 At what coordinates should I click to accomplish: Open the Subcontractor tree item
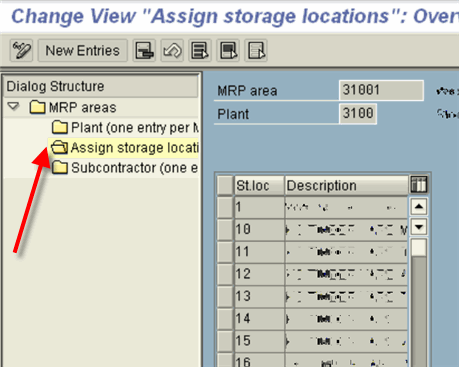pyautogui.click(x=125, y=168)
